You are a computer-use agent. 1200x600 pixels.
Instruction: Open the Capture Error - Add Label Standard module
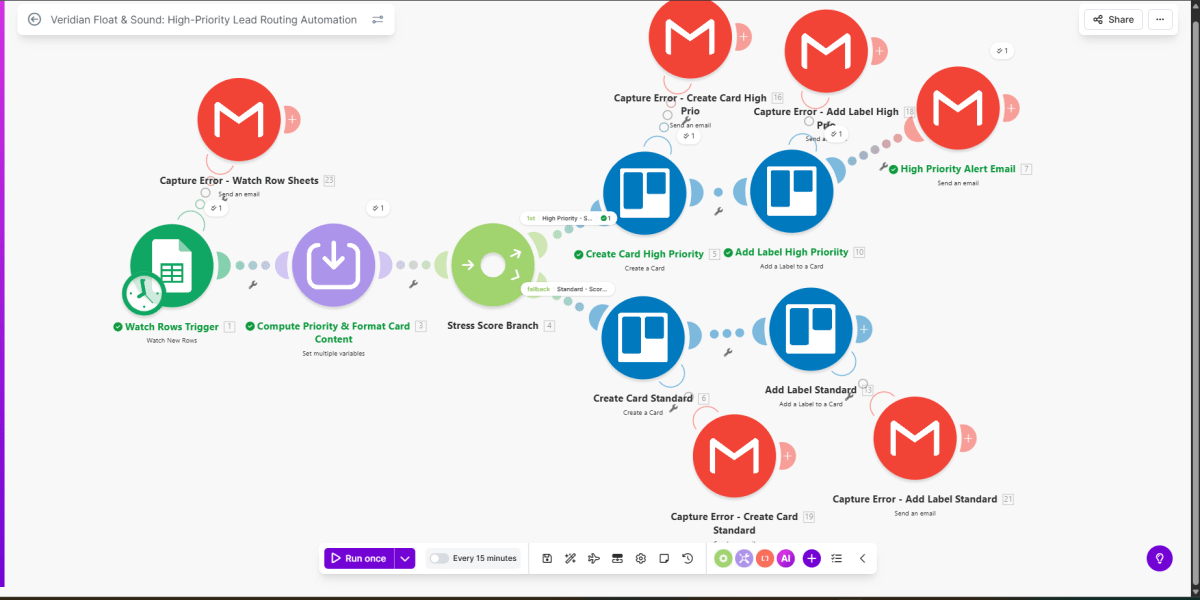coord(915,437)
